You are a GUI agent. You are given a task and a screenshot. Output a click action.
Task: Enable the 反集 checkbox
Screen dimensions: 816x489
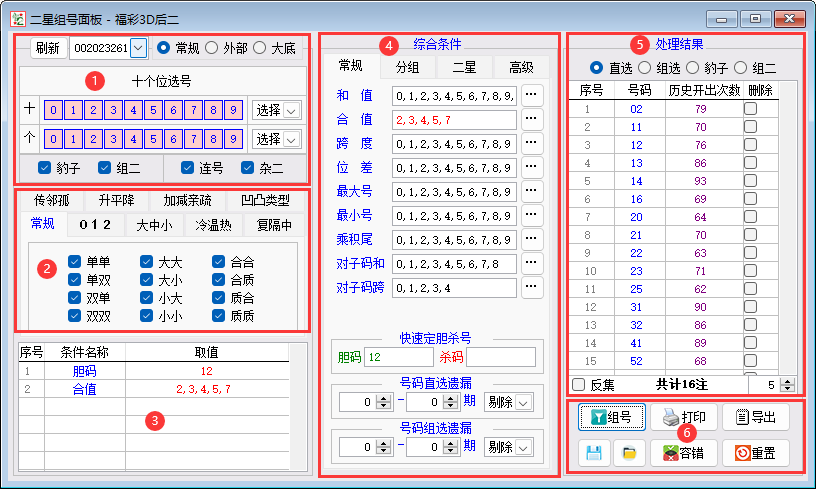(x=577, y=384)
